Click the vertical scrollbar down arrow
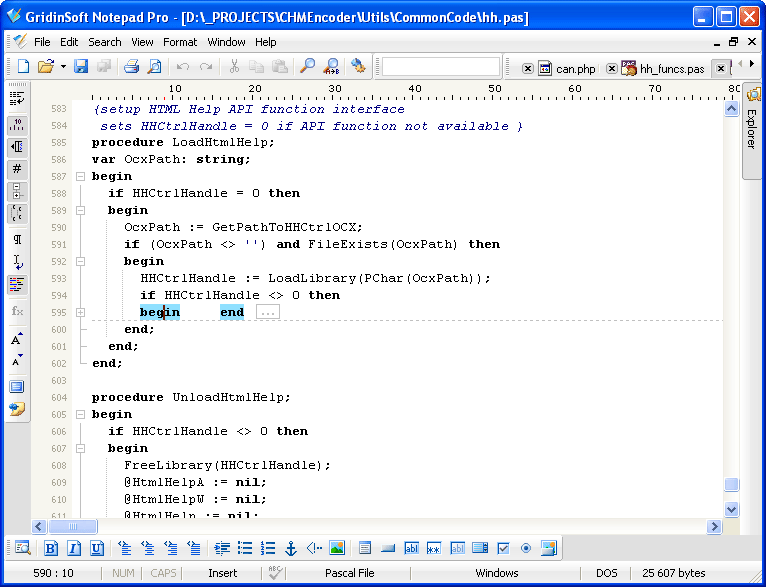This screenshot has width=766, height=587. (x=731, y=509)
